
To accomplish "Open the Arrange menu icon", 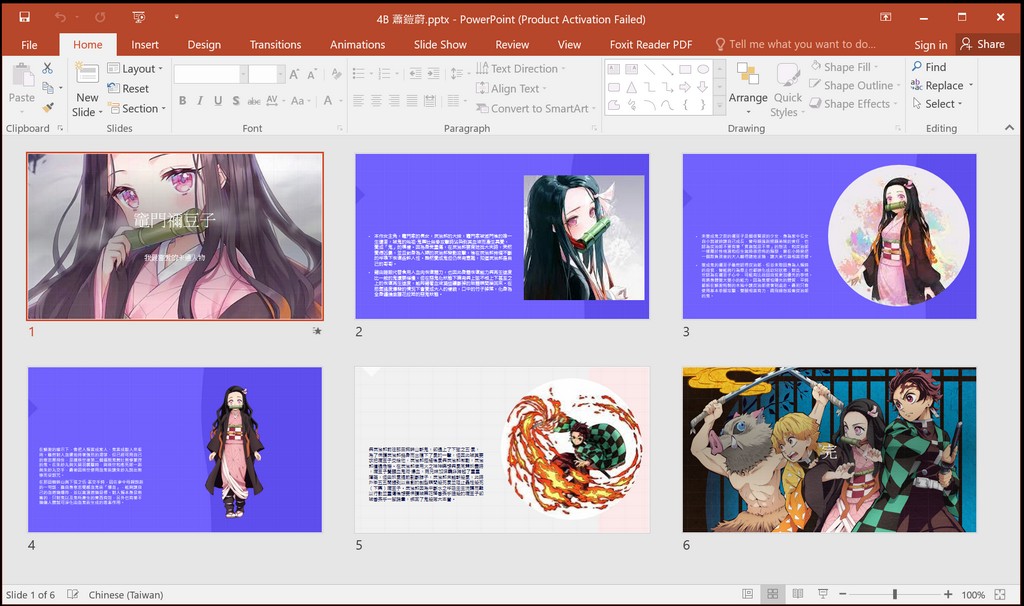I will click(748, 73).
